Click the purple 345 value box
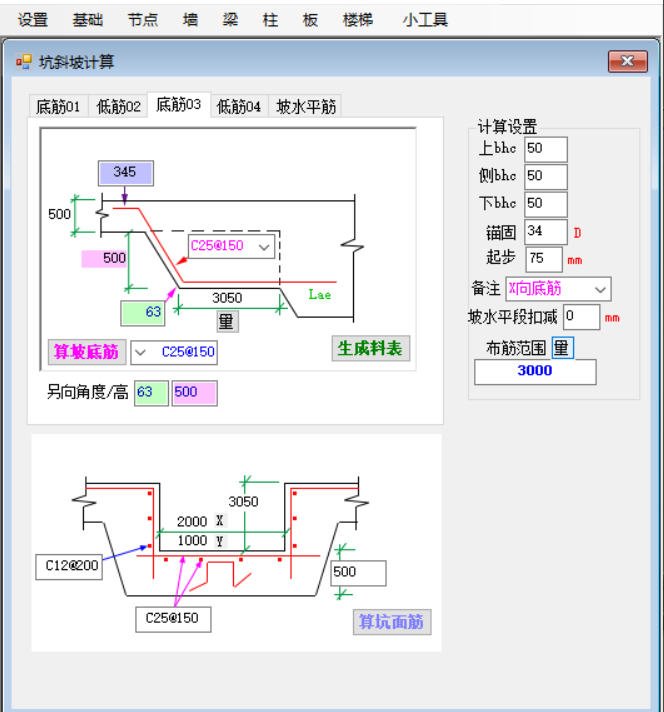The height and width of the screenshot is (712, 664). click(x=126, y=173)
